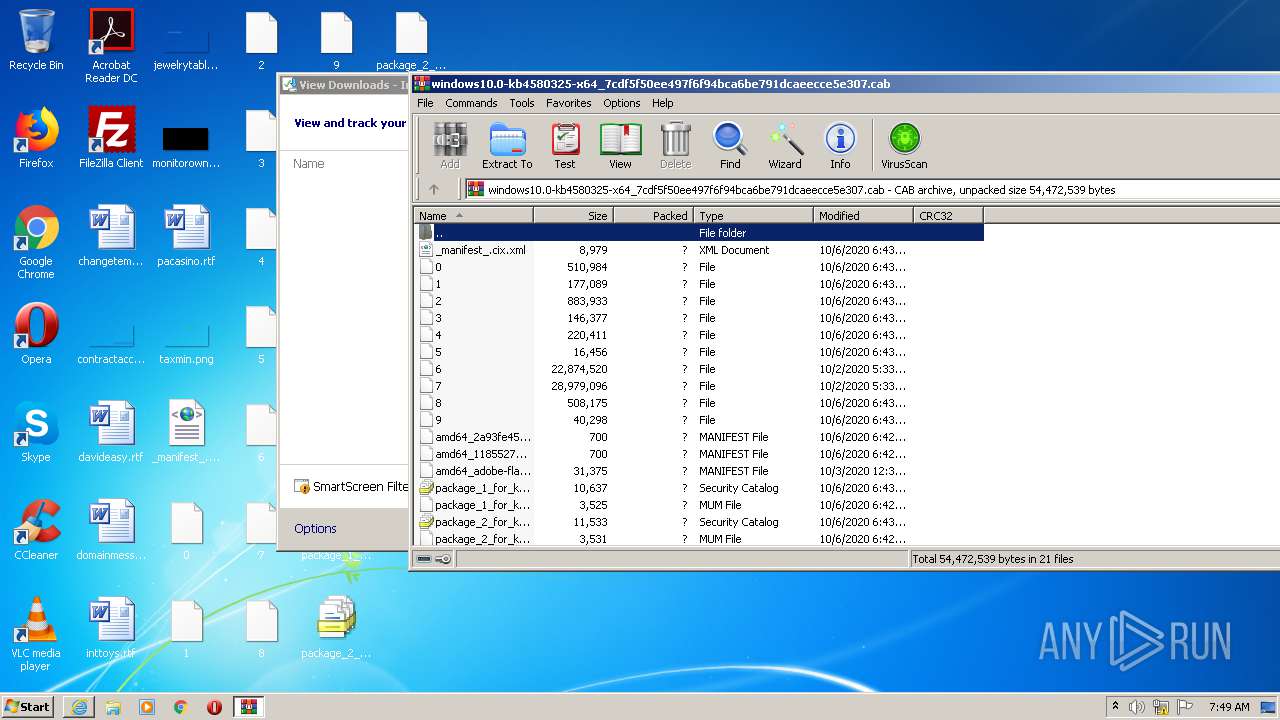The image size is (1280, 720).
Task: Select package_2_ catalog icon on desktop bottom
Action: [336, 628]
